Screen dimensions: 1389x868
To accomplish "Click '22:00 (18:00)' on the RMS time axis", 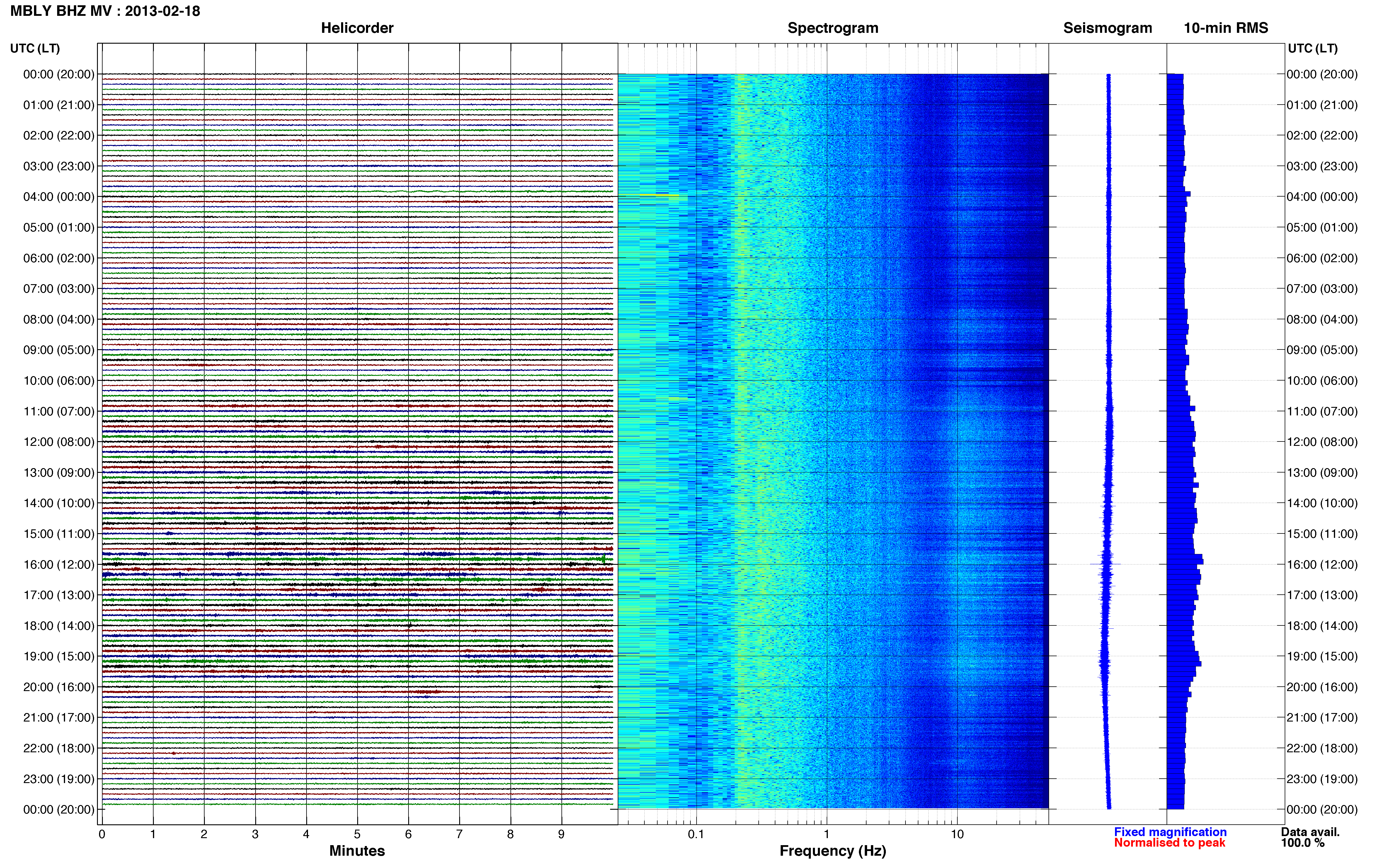I will click(x=1322, y=748).
